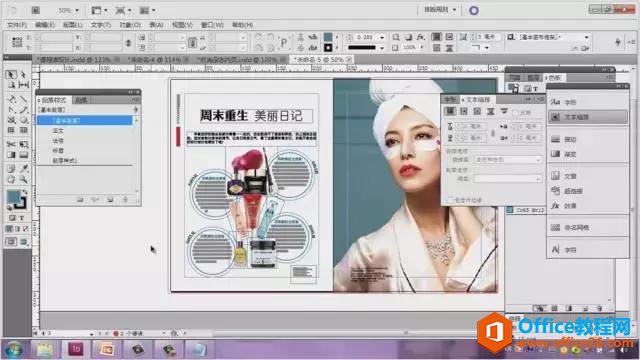The image size is (640, 360).
Task: Toggle the checkbox at bottom of Text Wrap panel
Action: (450, 200)
